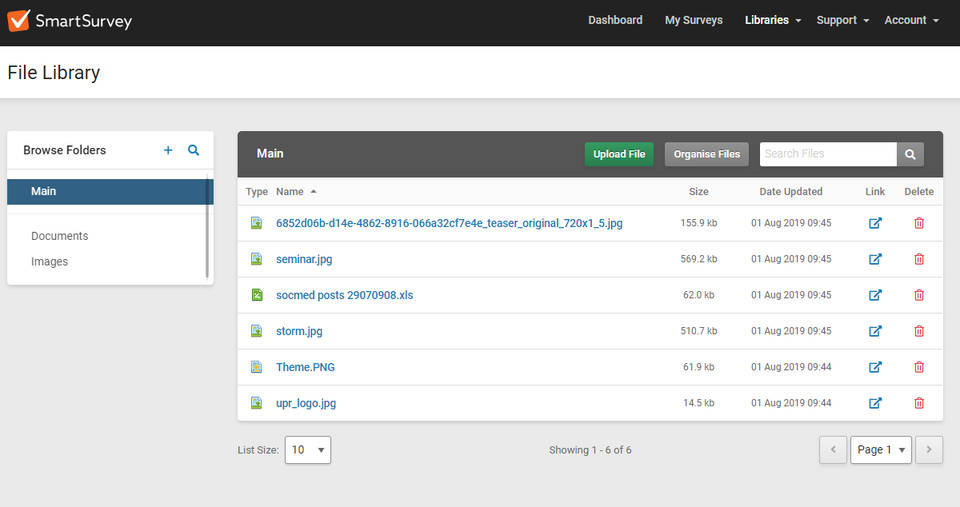Click the file type icon for socmed posts xls
The height and width of the screenshot is (507, 960).
coord(256,295)
